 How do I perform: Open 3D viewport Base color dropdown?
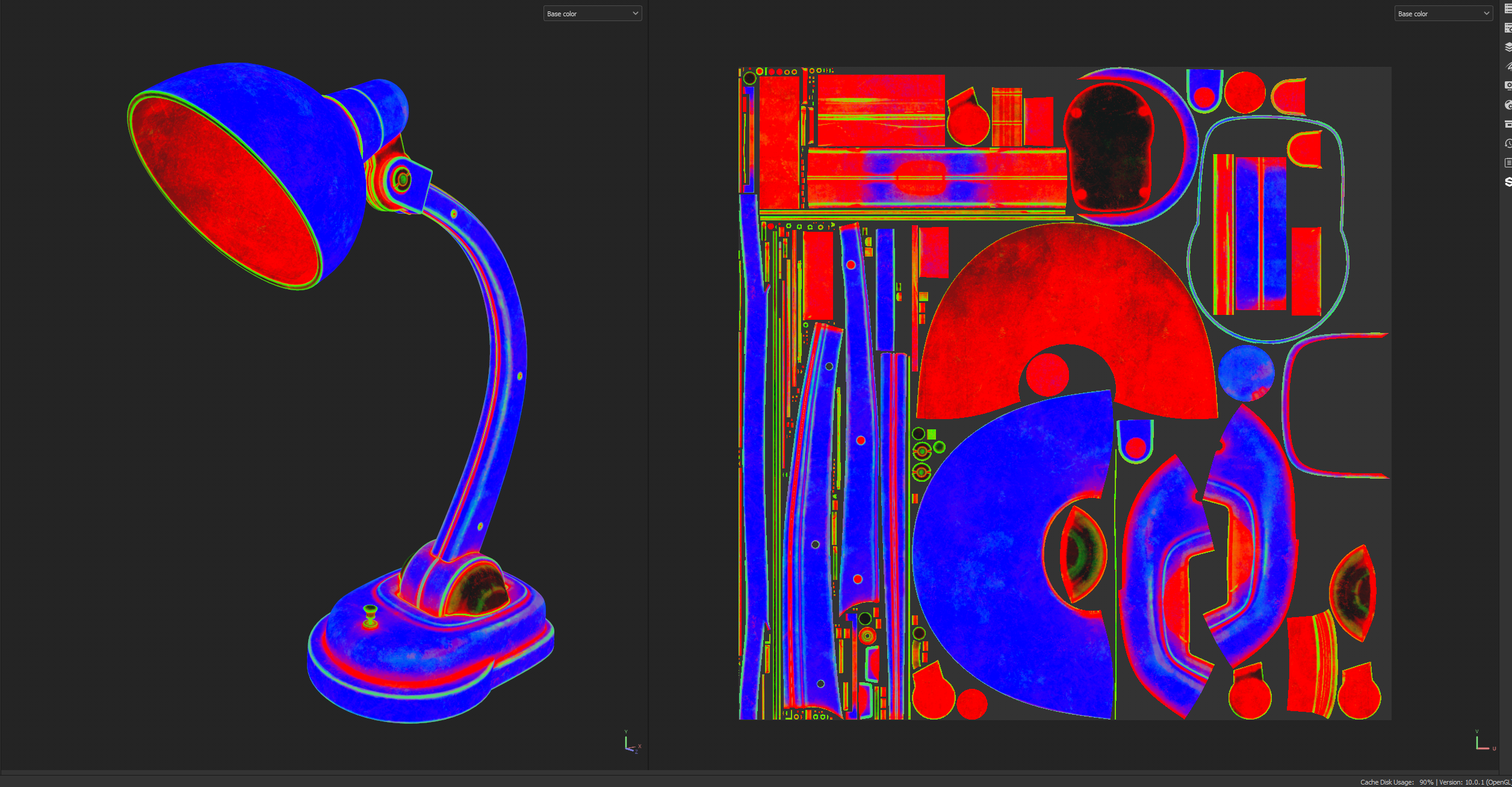click(x=592, y=13)
